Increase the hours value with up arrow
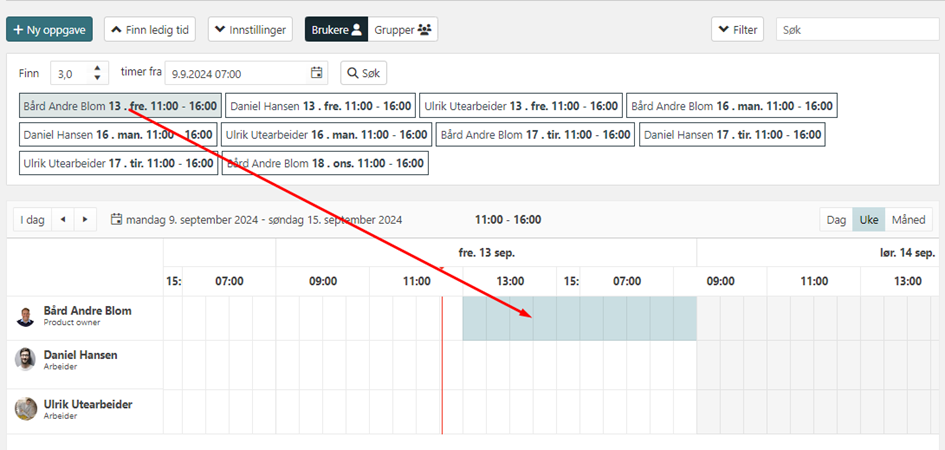945x450 pixels. [97, 68]
